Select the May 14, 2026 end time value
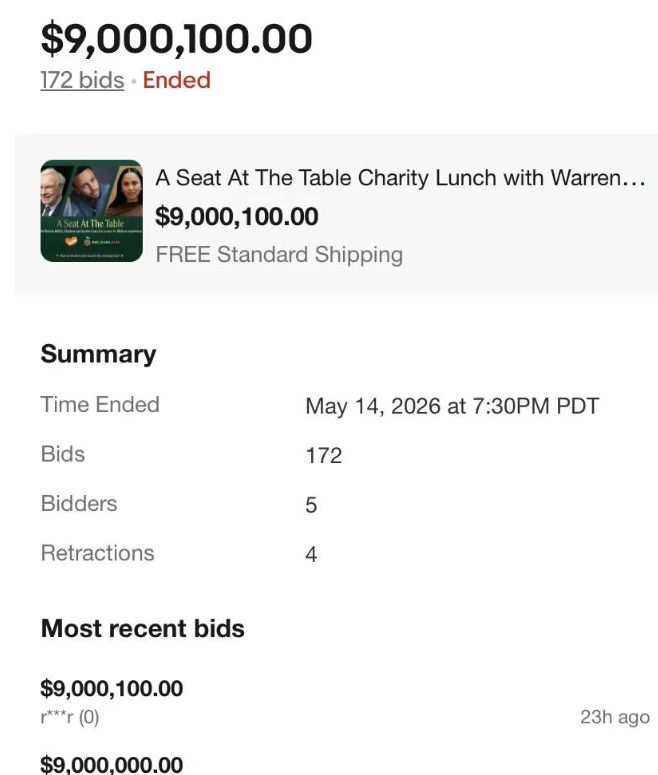 click(x=452, y=406)
